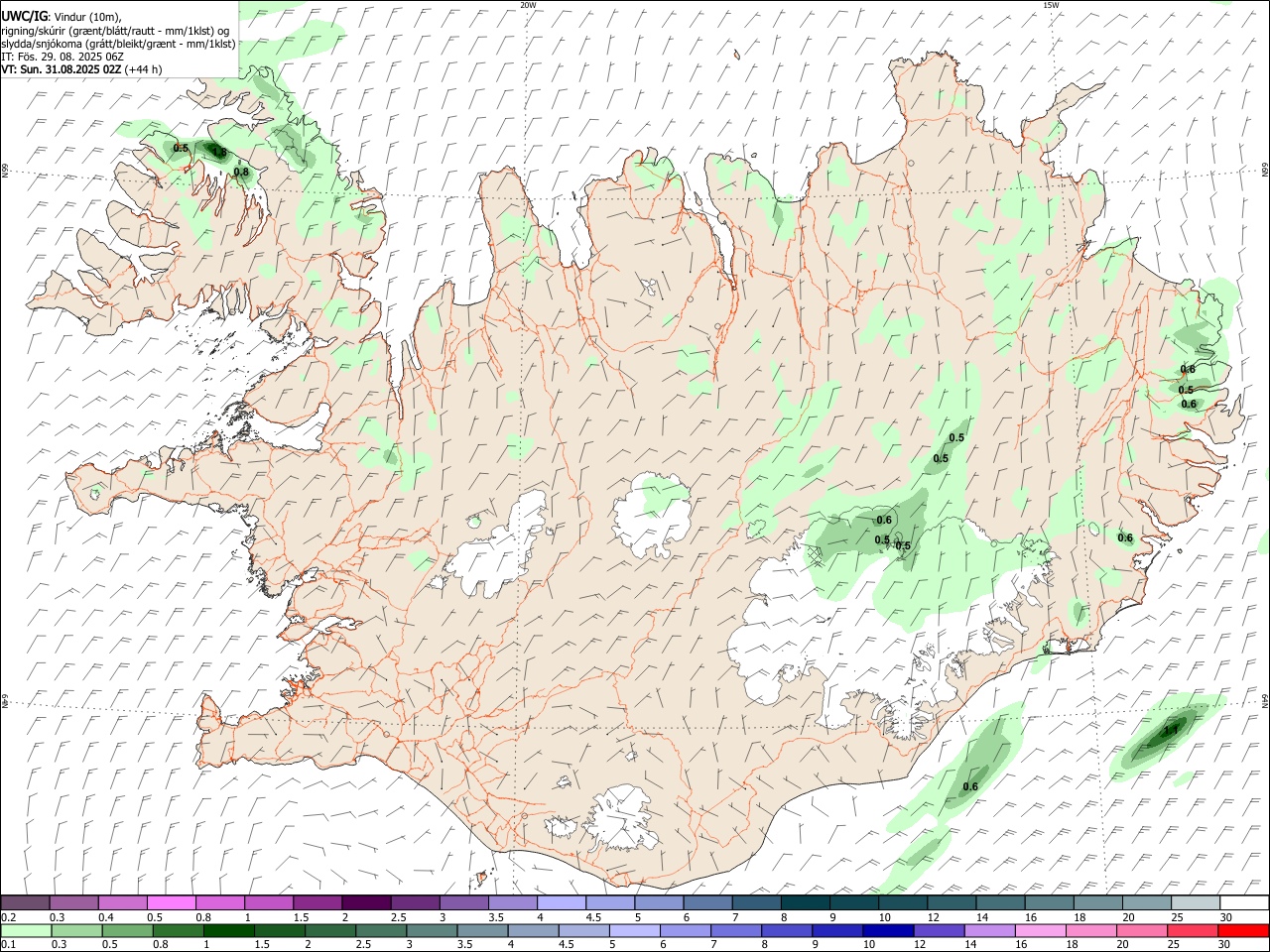Select the mauve 0.2 snow legend swatch
This screenshot has width=1270, height=952.
25,902
